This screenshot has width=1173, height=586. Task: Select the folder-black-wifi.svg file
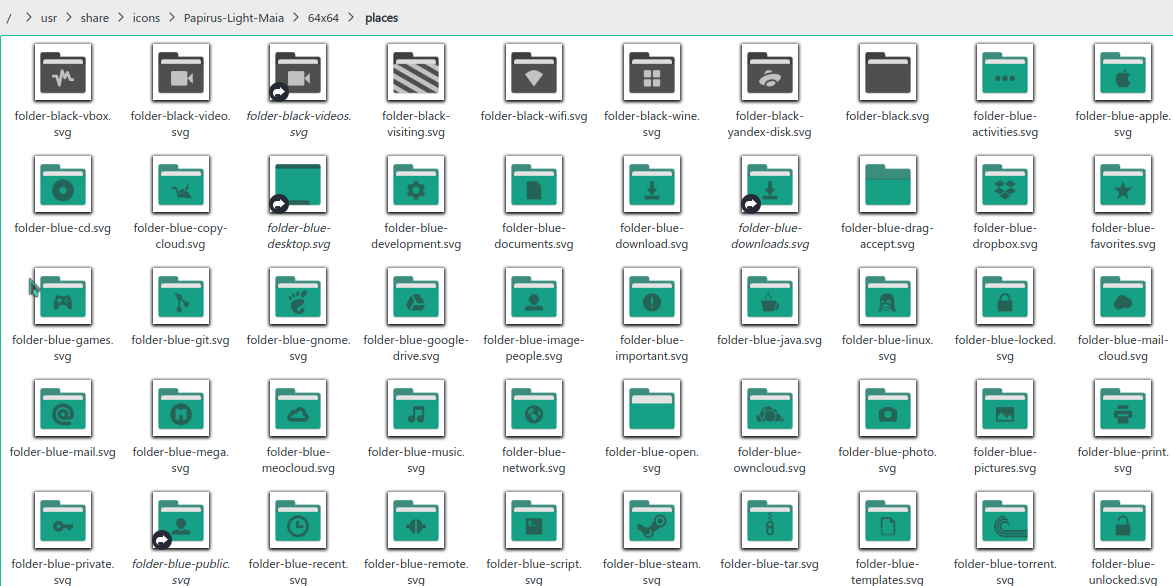coord(533,72)
